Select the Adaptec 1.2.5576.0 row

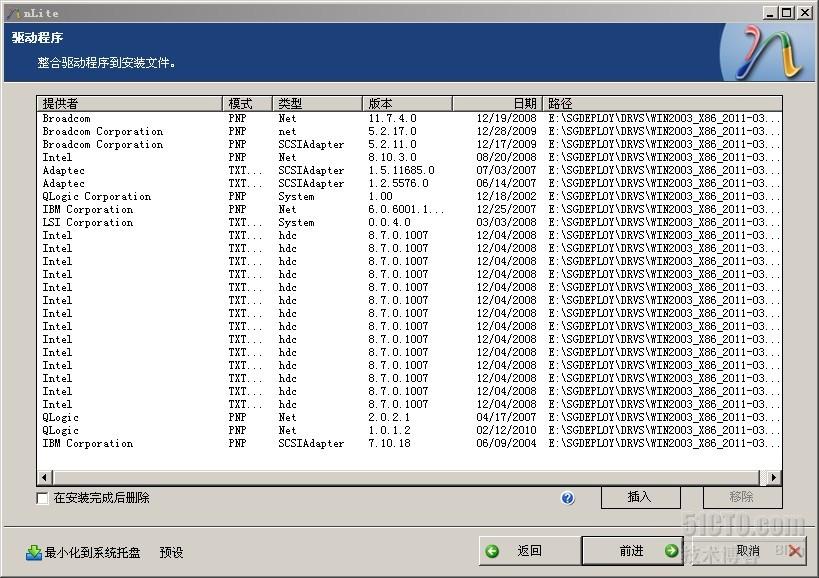(410, 184)
